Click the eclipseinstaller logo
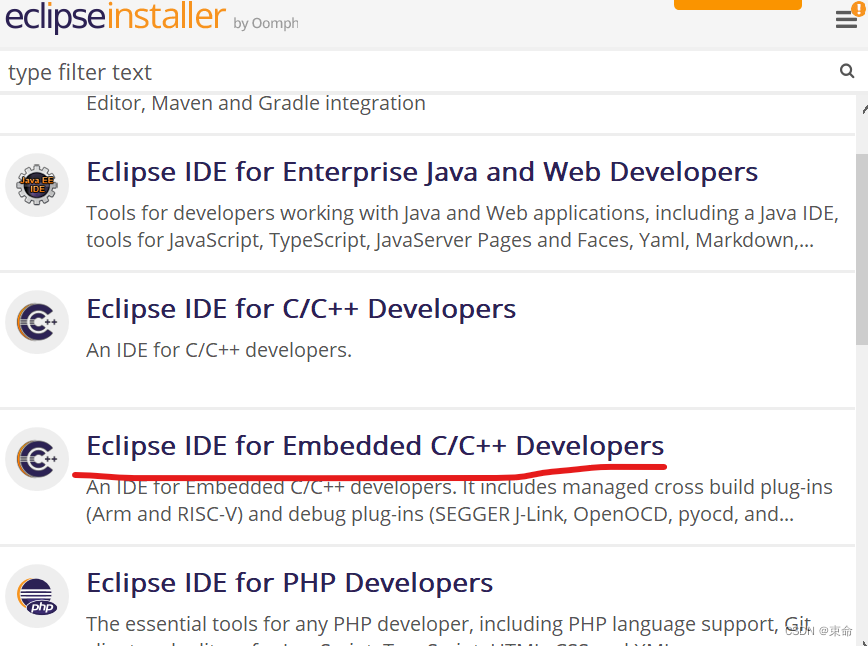The width and height of the screenshot is (868, 646). click(115, 17)
